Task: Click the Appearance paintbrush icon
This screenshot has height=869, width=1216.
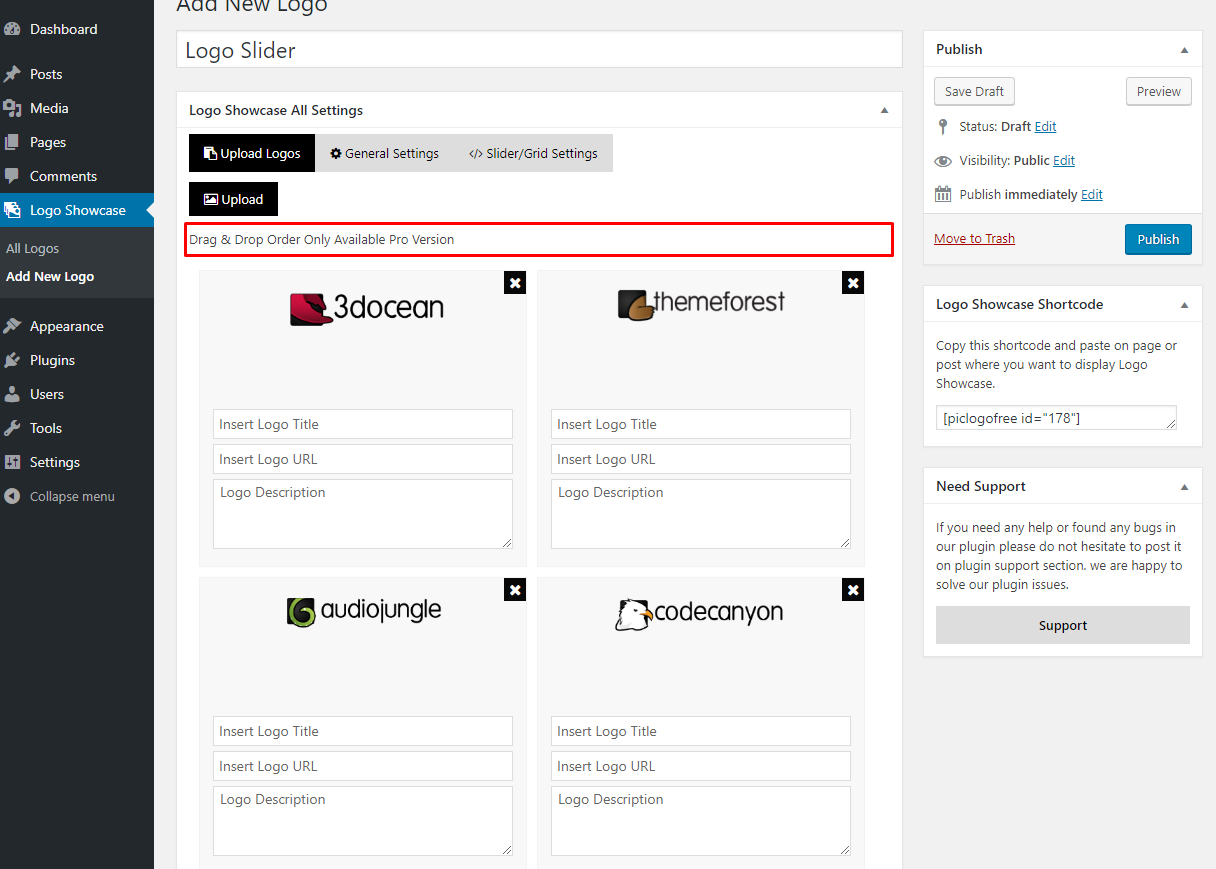Action: 12,326
